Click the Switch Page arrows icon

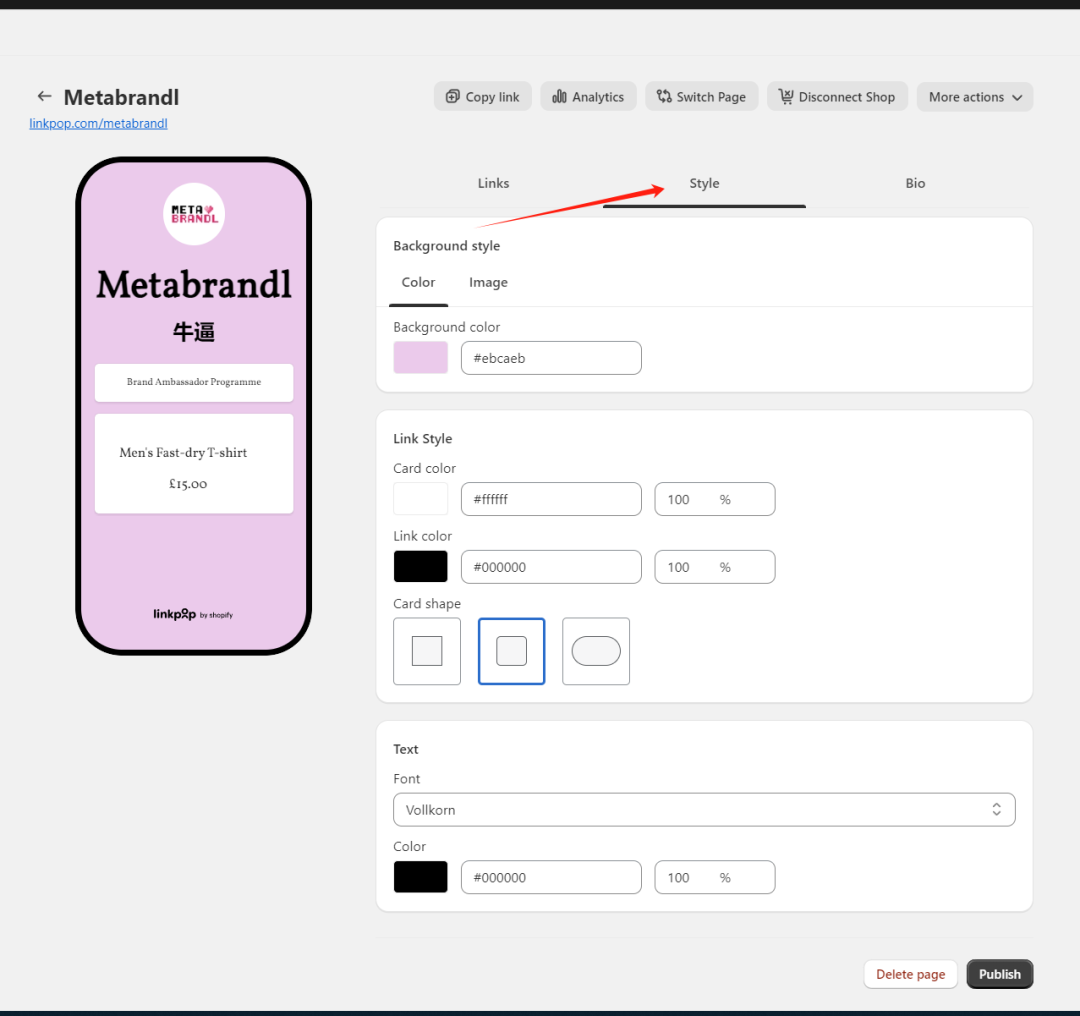(664, 96)
